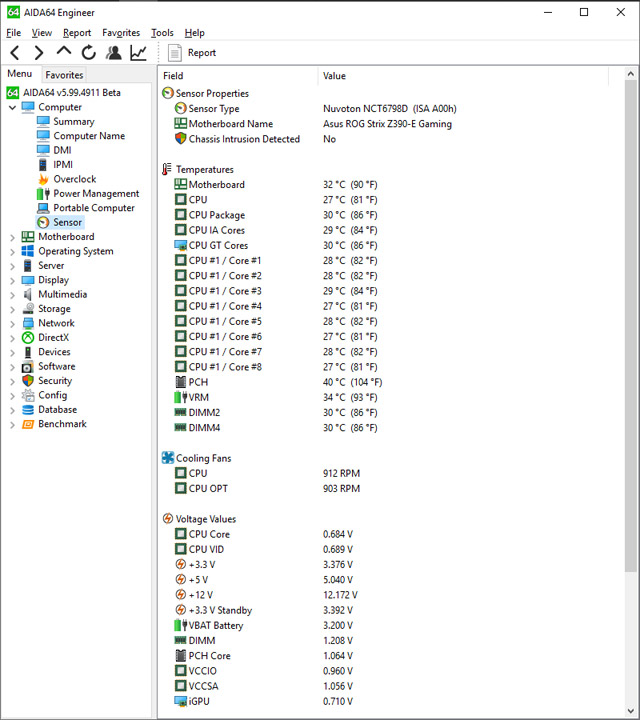
Task: Click the Benchmark icon in the tree
Action: (x=28, y=424)
